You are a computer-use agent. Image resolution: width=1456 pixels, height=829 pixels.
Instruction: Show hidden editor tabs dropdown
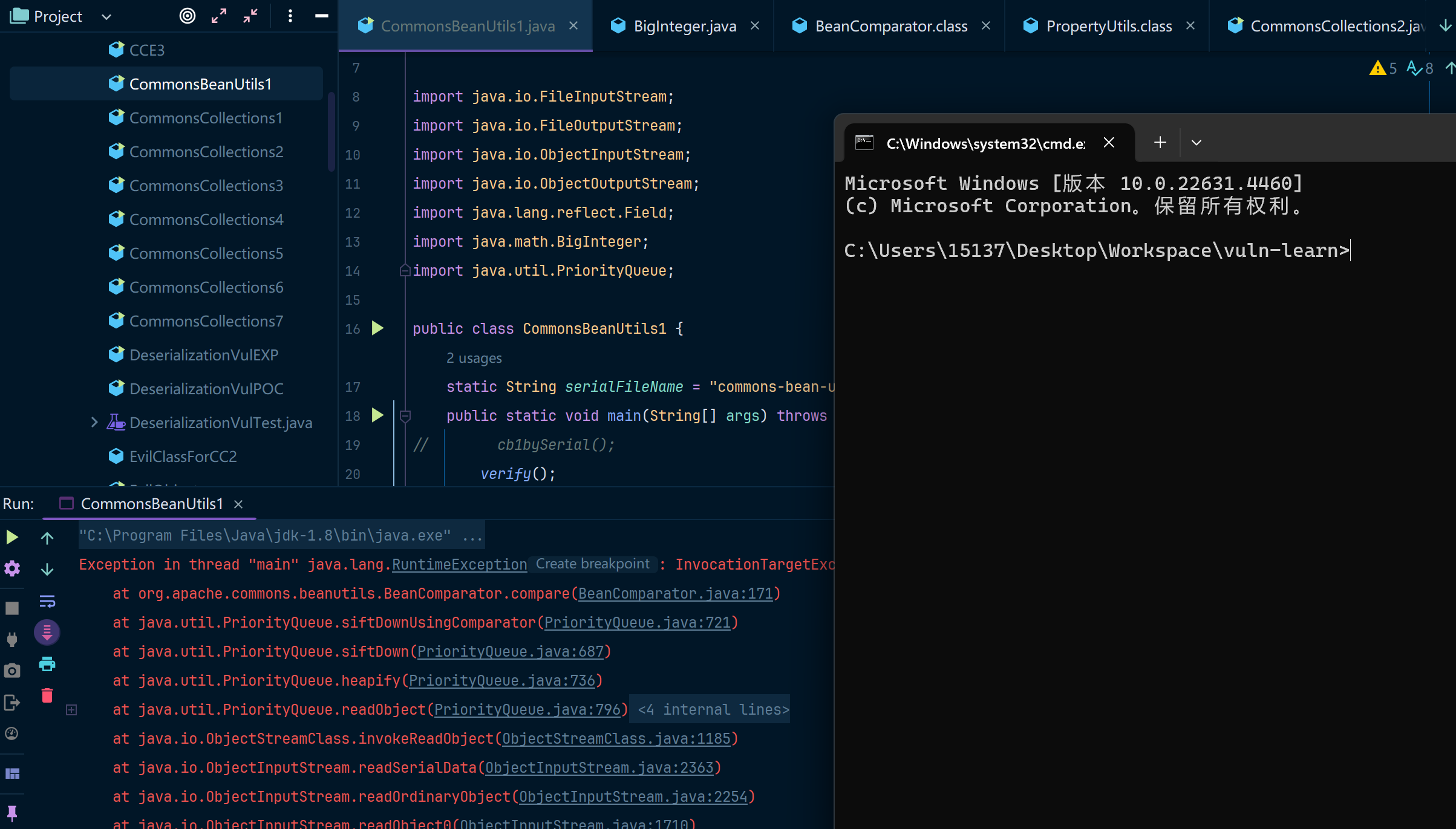(1445, 25)
